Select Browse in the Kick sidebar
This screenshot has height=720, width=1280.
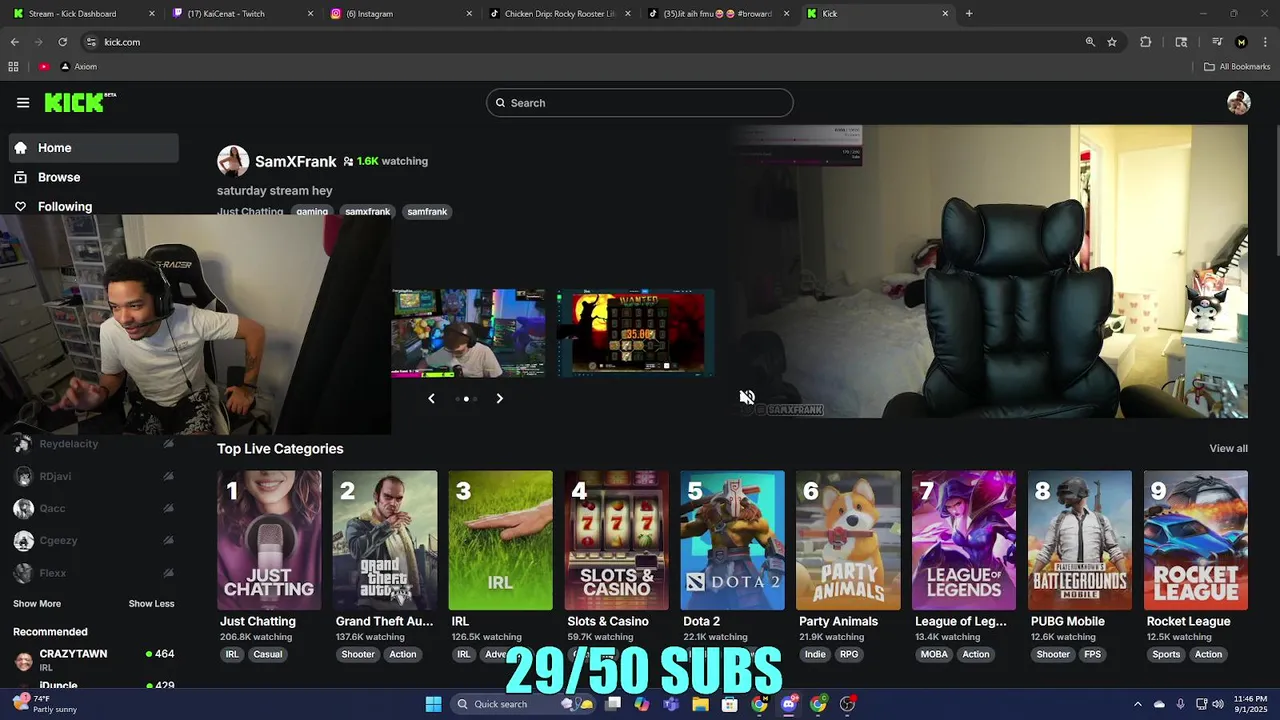pos(94,177)
